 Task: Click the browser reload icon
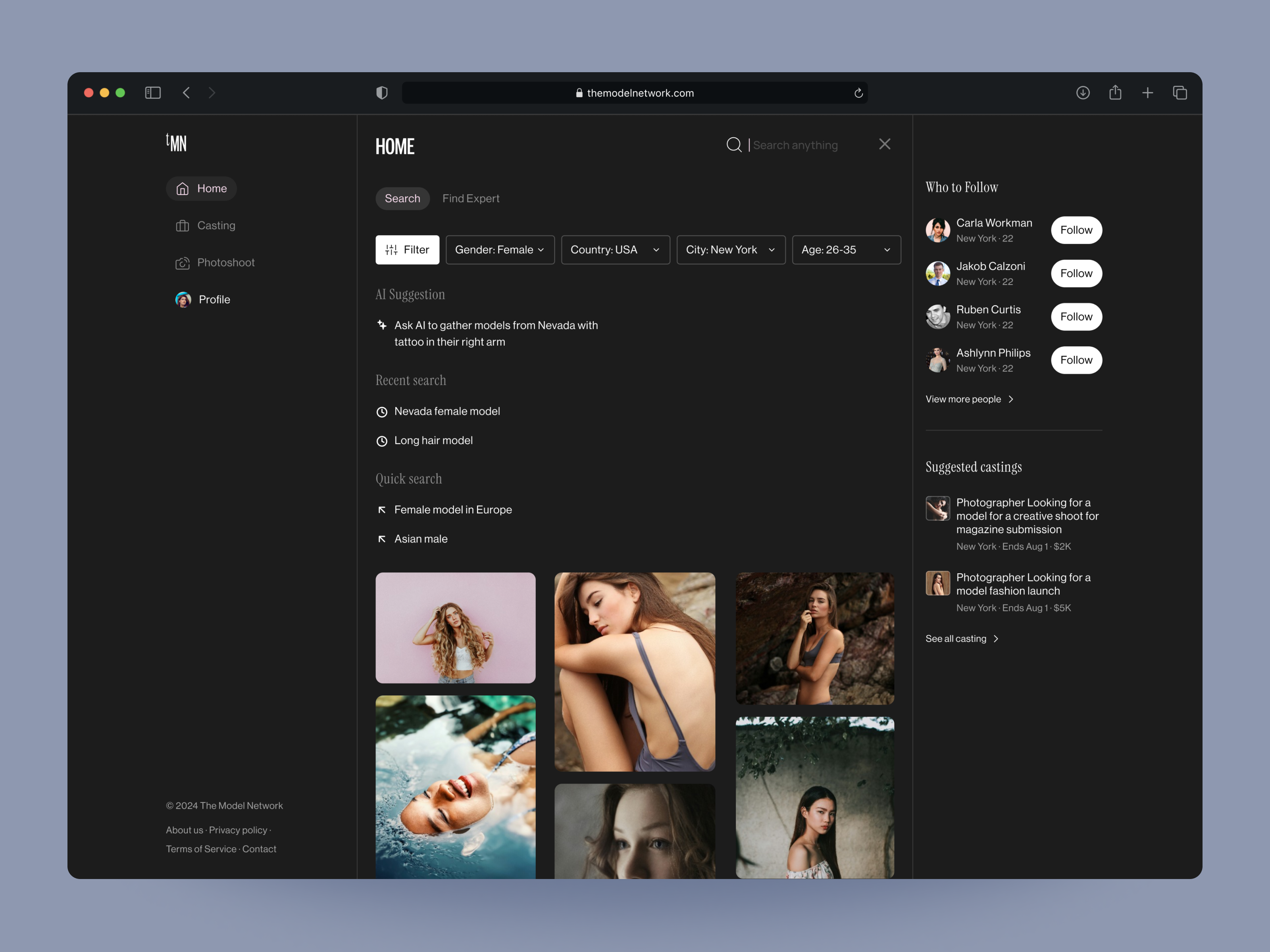858,93
